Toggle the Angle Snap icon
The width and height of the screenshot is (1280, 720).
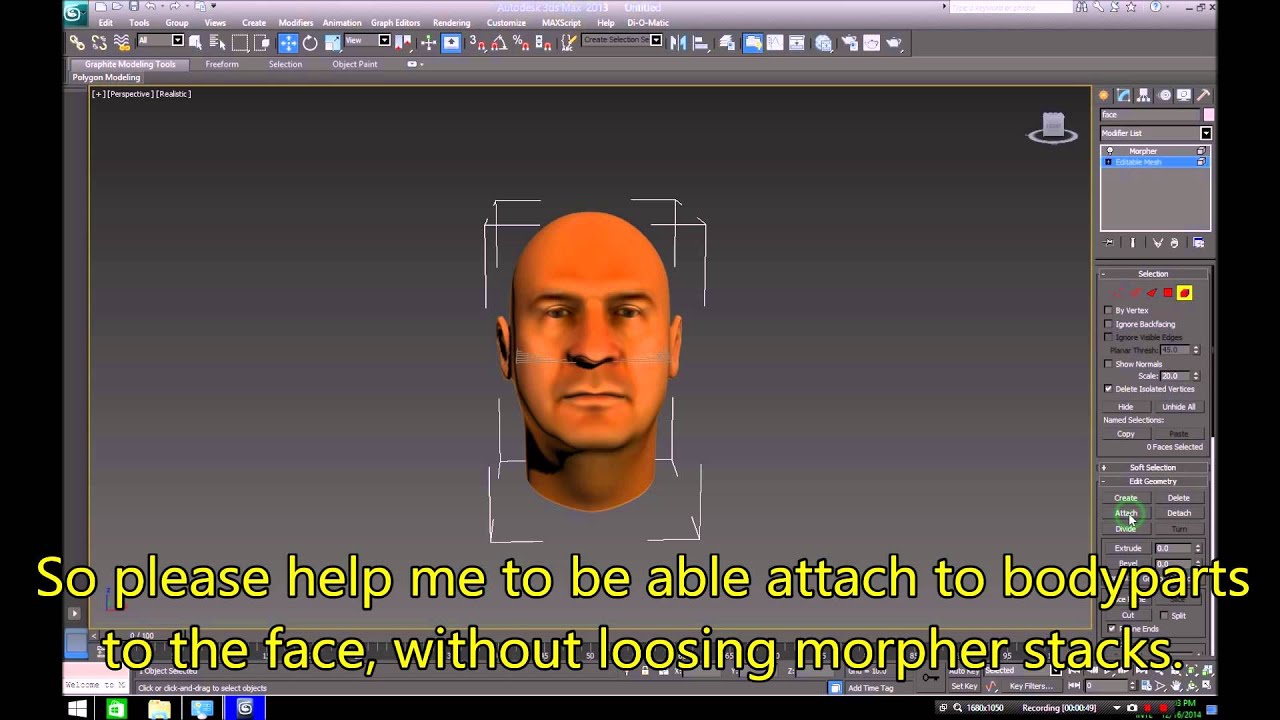[x=499, y=42]
